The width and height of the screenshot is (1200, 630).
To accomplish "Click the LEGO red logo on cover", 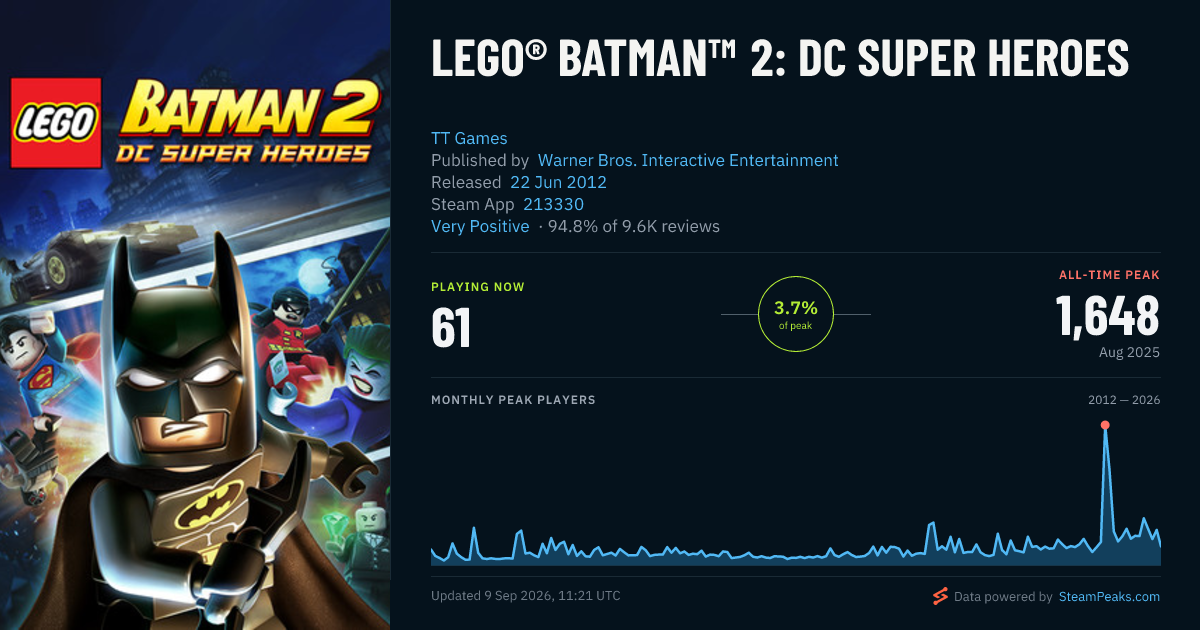I will point(55,122).
